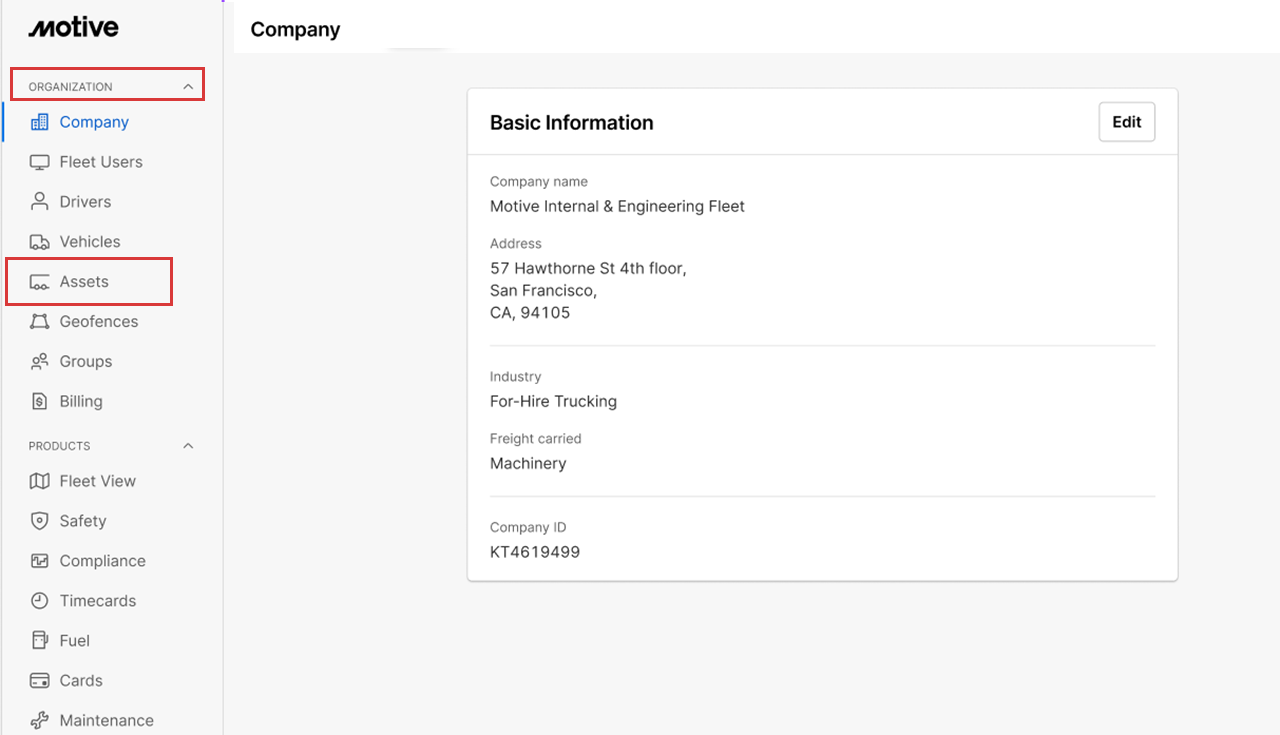Image resolution: width=1280 pixels, height=735 pixels.
Task: Collapse the Organization section chevron
Action: 188,87
